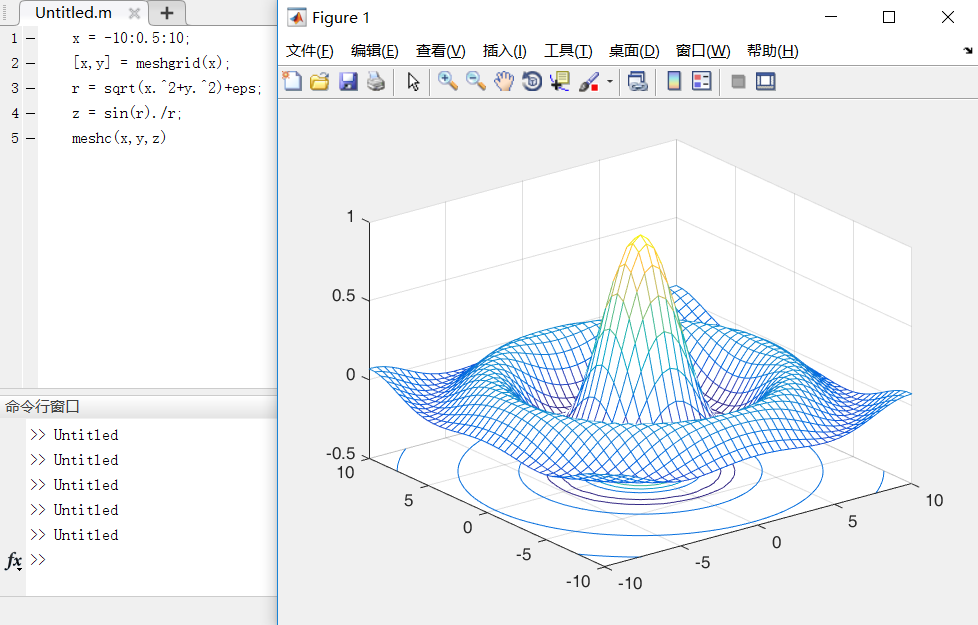Activate the Zoom In tool

click(446, 81)
